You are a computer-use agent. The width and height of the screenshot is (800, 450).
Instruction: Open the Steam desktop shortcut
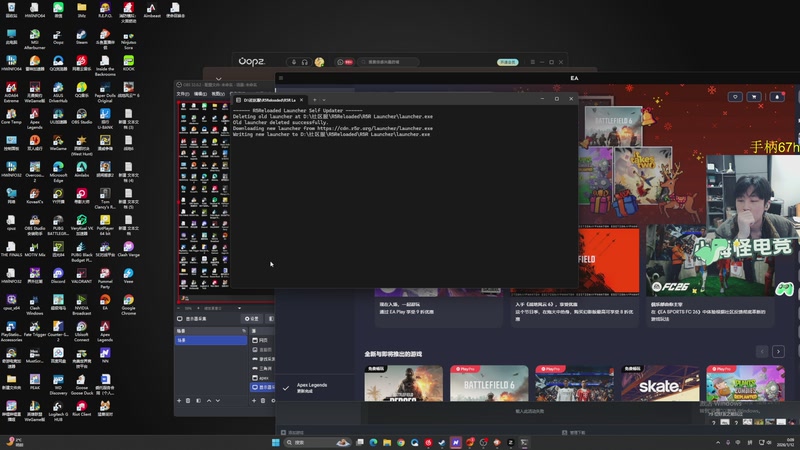click(x=82, y=37)
